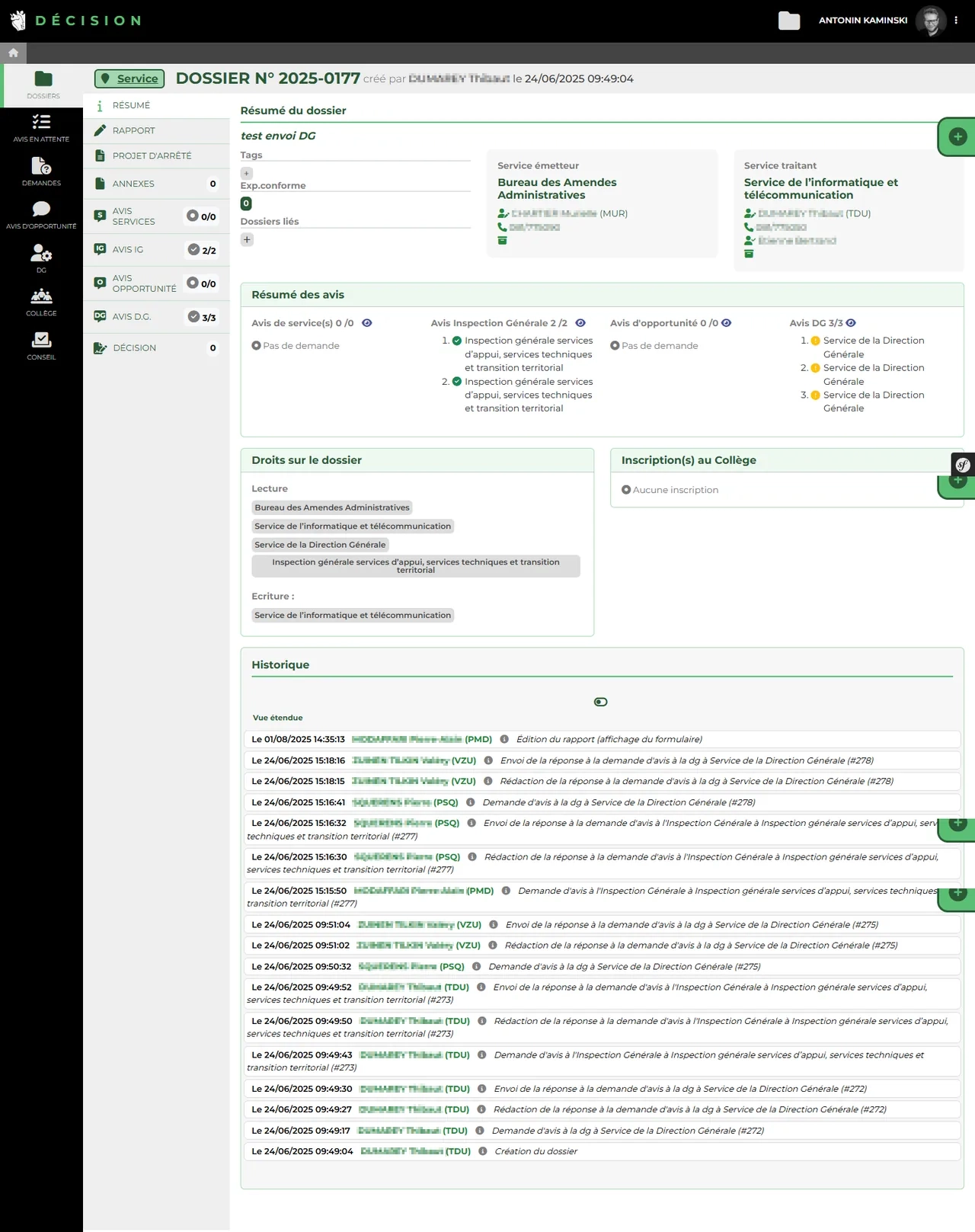This screenshot has width=975, height=1232.
Task: Open Avis en attente in sidebar
Action: click(41, 129)
